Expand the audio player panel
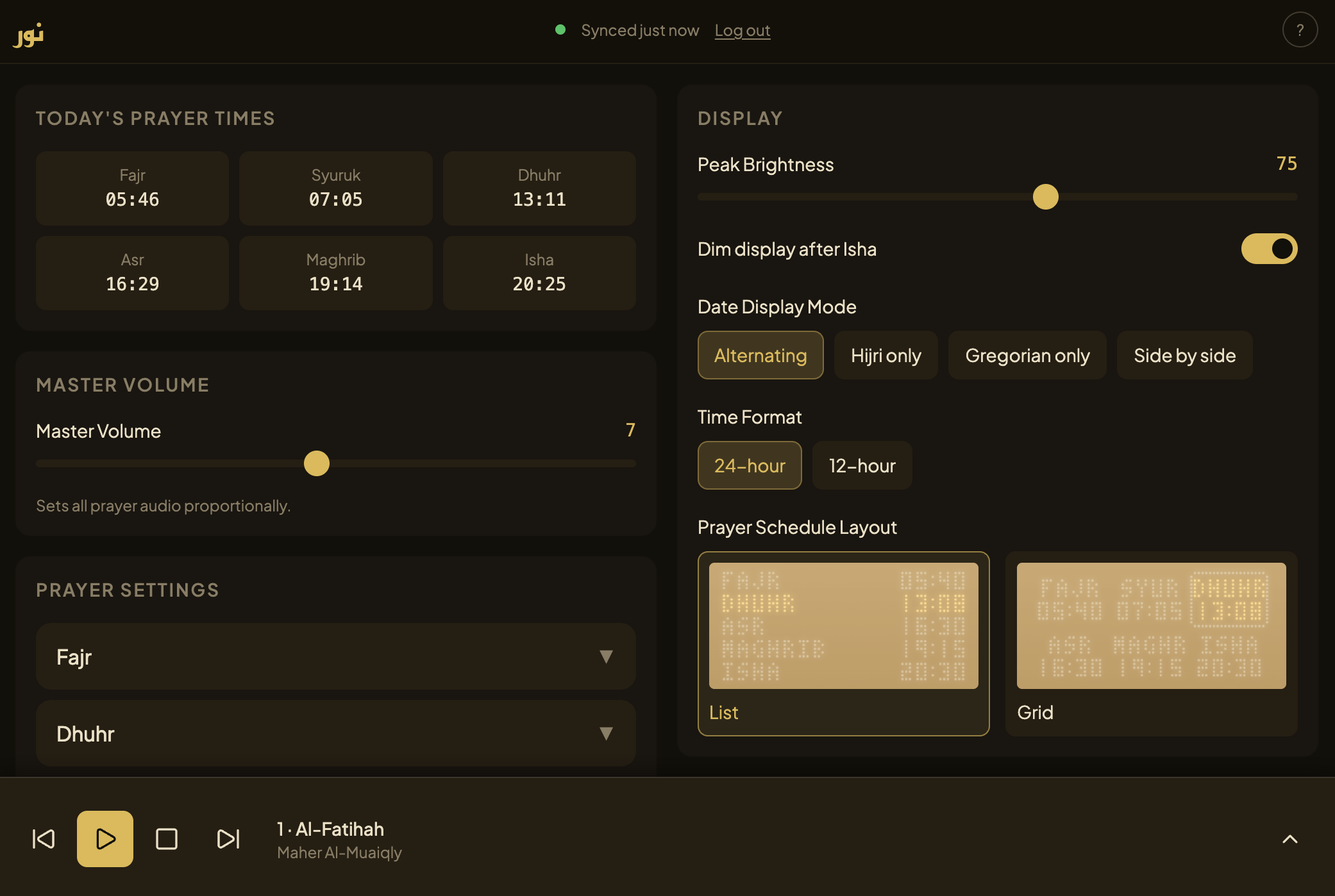The height and width of the screenshot is (896, 1335). (x=1290, y=839)
